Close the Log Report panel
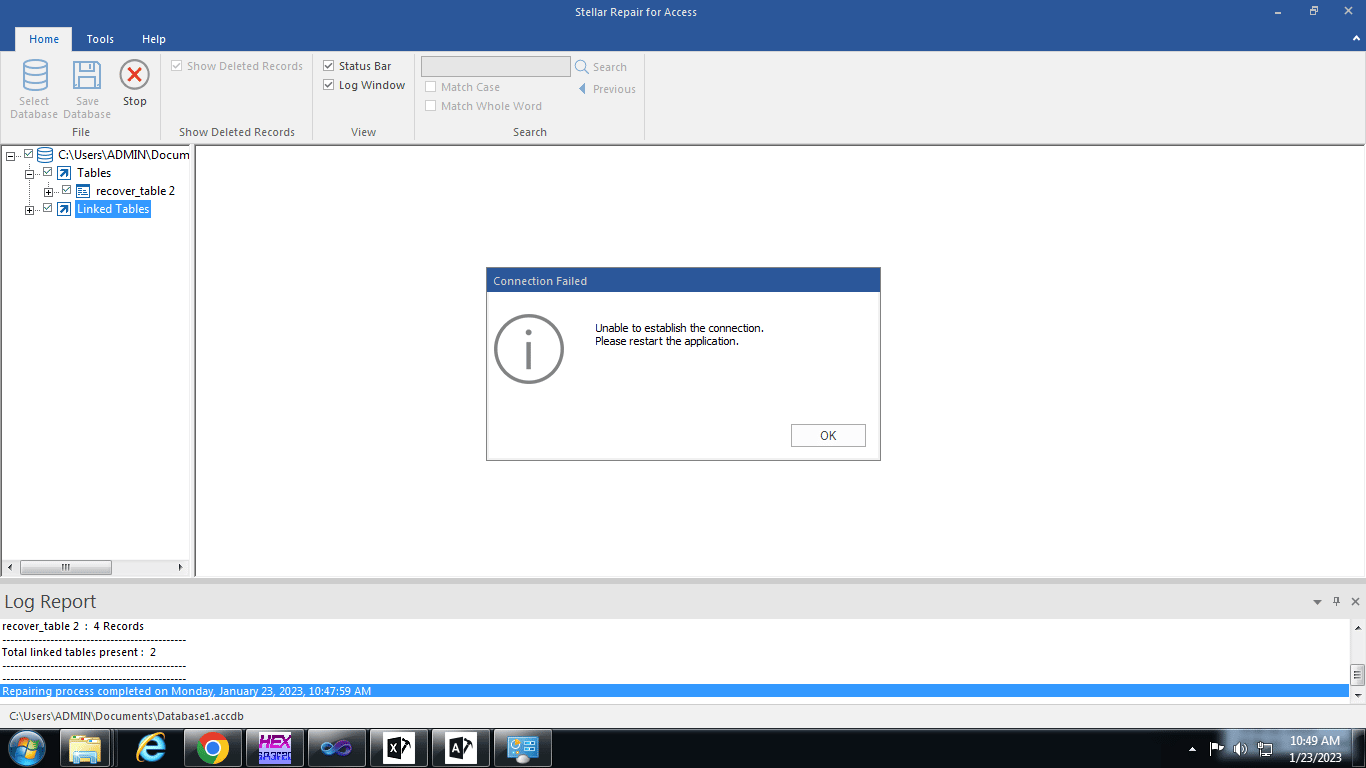The height and width of the screenshot is (768, 1366). click(1355, 602)
